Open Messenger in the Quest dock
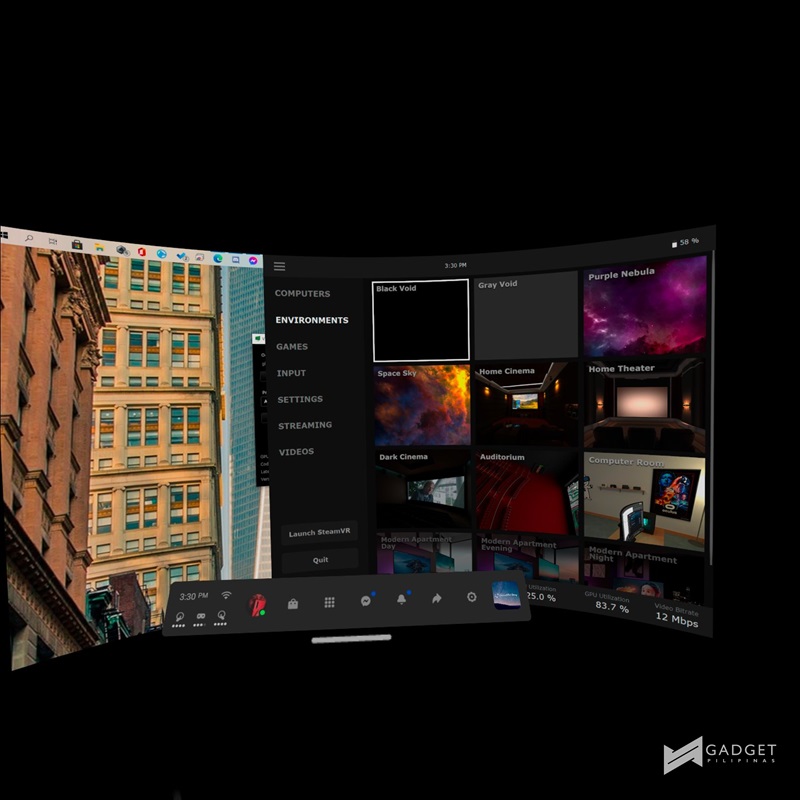Viewport: 800px width, 800px height. click(x=366, y=601)
